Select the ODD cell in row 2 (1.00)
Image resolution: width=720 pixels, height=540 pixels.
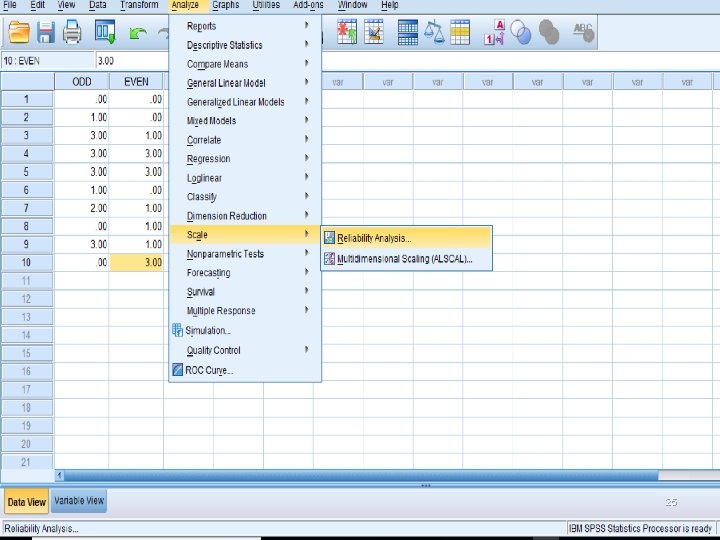pyautogui.click(x=82, y=117)
